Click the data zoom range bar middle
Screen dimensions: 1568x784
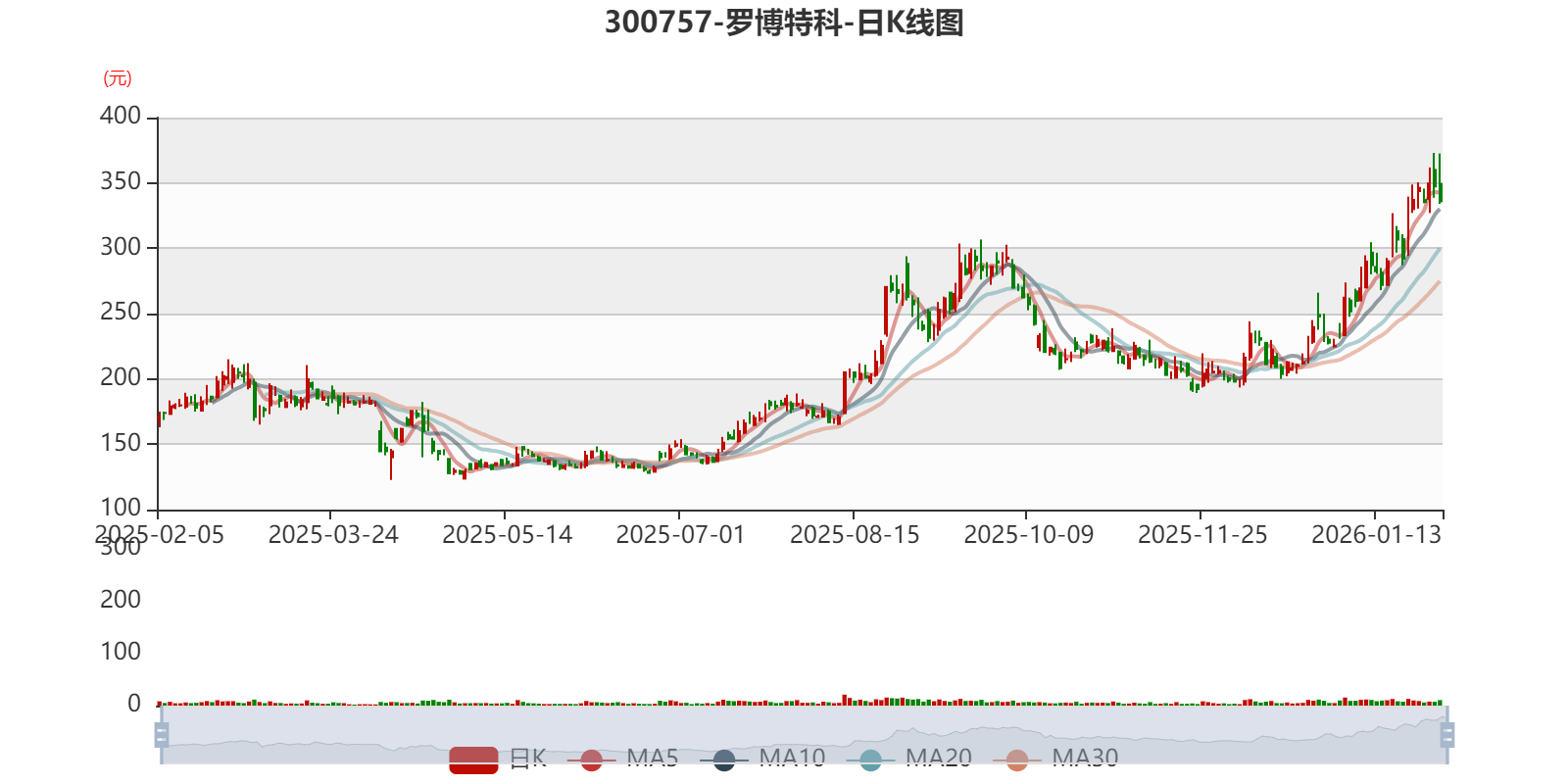pyautogui.click(x=804, y=735)
